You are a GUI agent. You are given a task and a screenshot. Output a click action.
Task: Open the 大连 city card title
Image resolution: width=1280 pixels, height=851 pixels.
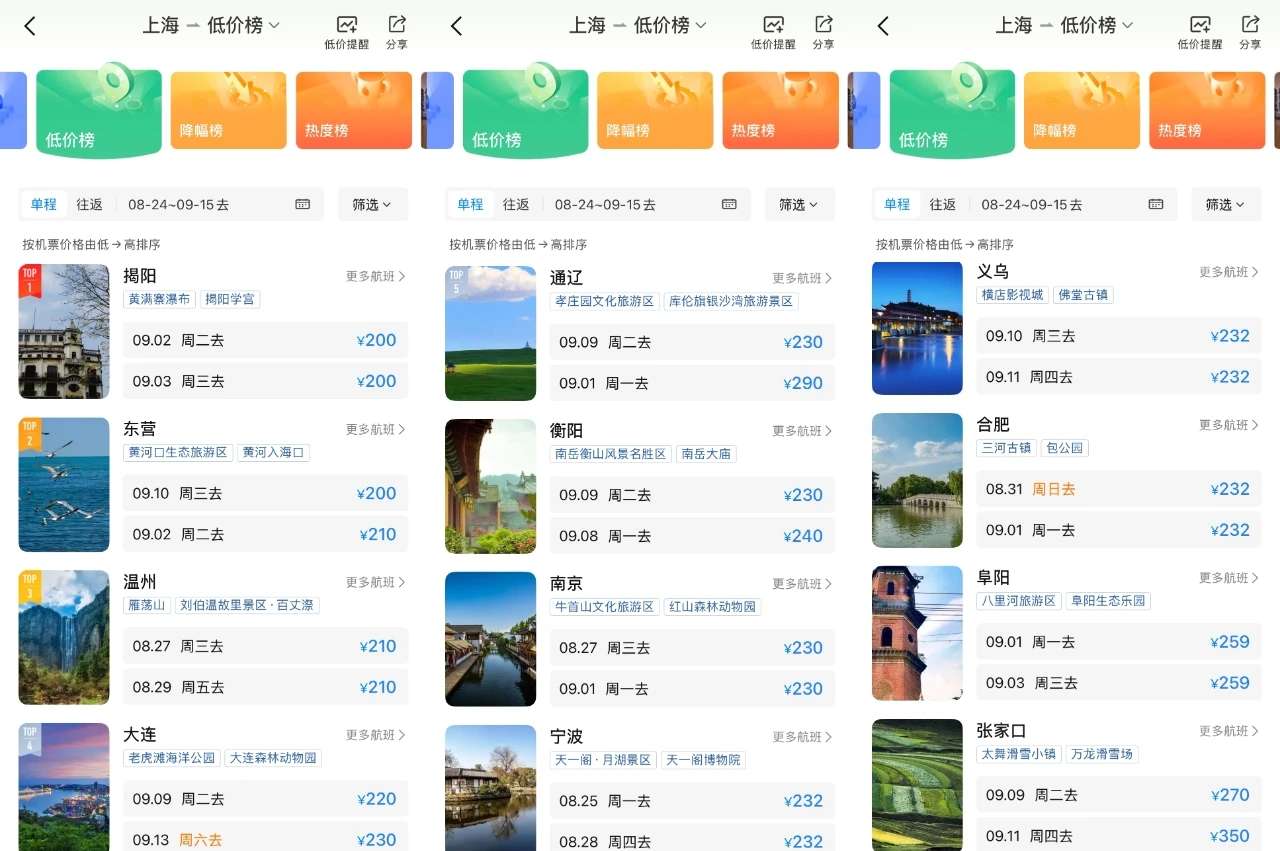click(140, 735)
